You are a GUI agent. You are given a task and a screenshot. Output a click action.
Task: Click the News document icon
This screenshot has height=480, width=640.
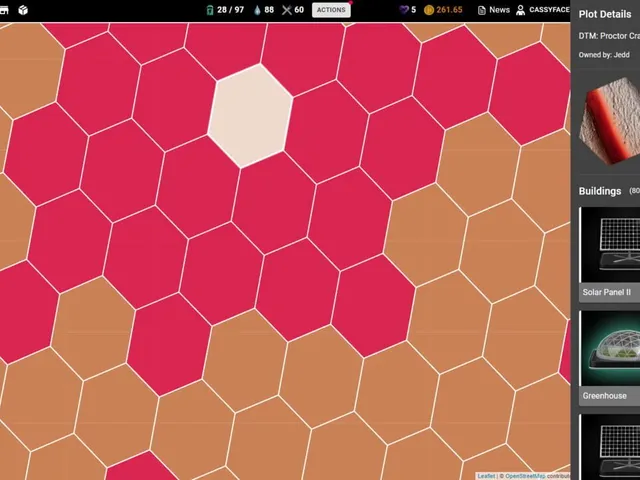click(x=482, y=10)
